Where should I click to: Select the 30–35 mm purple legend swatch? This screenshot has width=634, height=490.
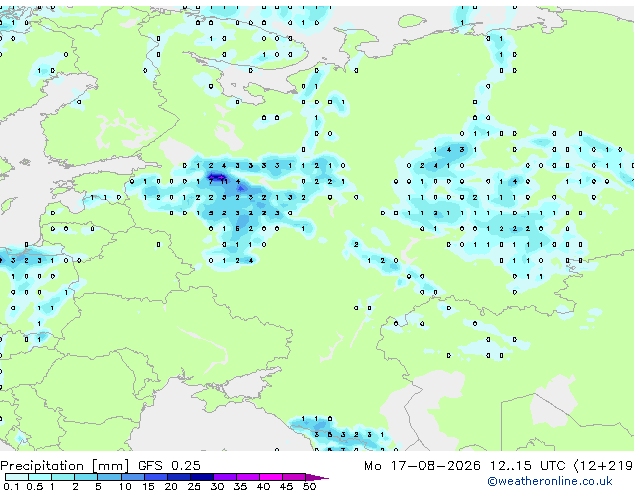(224, 477)
